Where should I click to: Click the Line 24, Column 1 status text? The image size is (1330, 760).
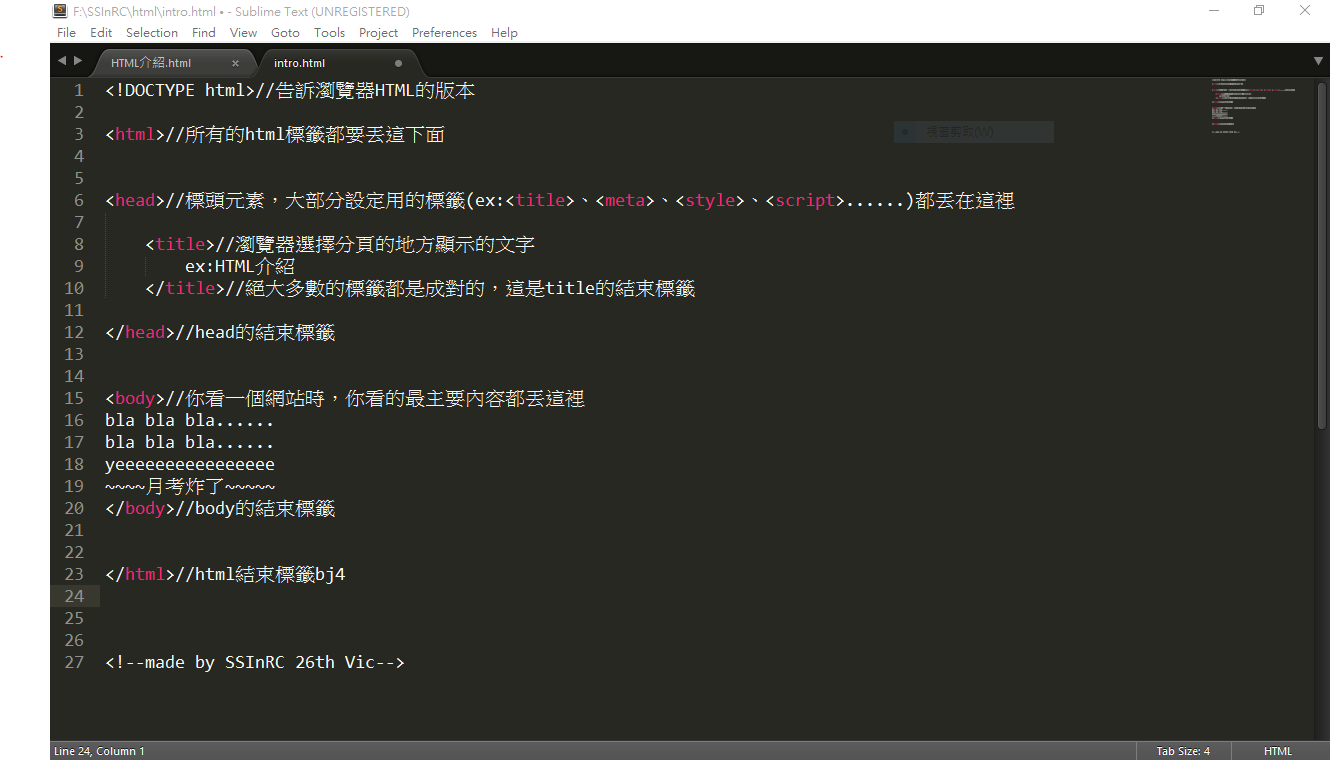pos(99,751)
